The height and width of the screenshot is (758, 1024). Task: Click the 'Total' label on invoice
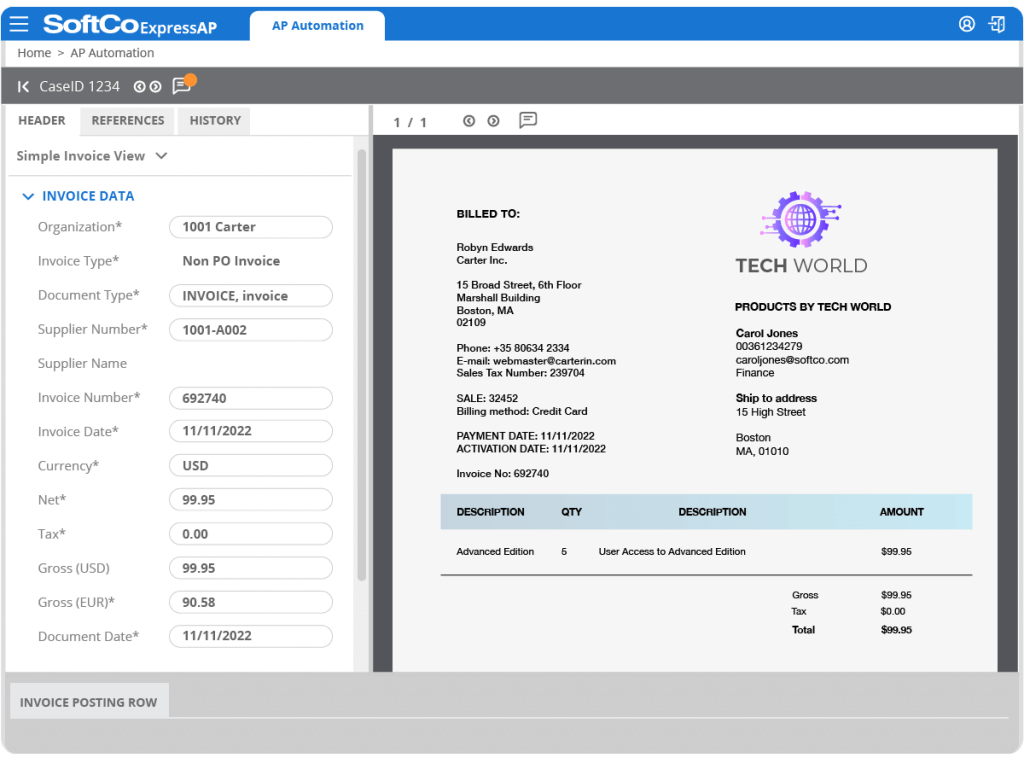(x=803, y=630)
